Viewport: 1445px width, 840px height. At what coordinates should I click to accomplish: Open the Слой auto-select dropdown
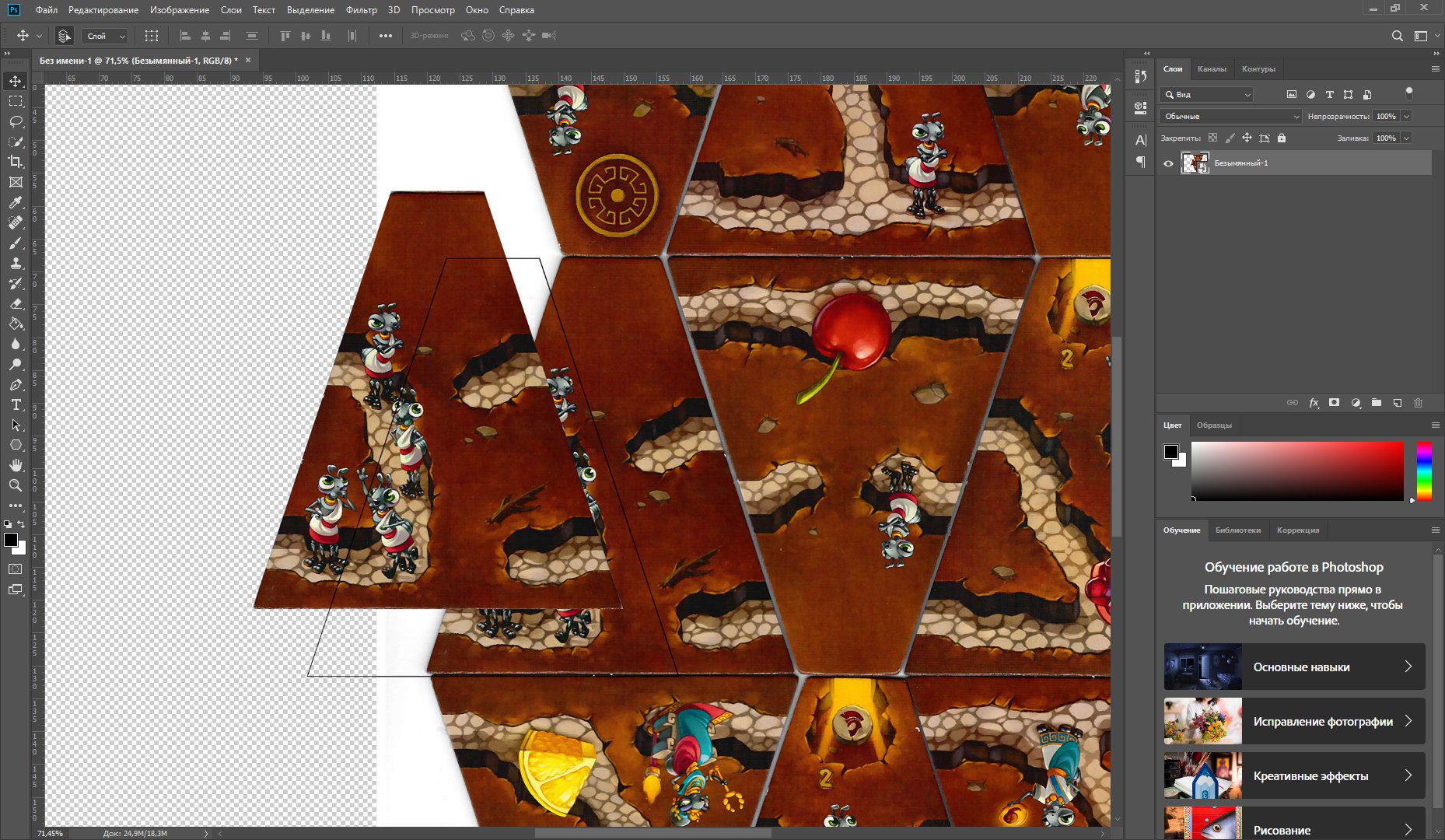[105, 36]
